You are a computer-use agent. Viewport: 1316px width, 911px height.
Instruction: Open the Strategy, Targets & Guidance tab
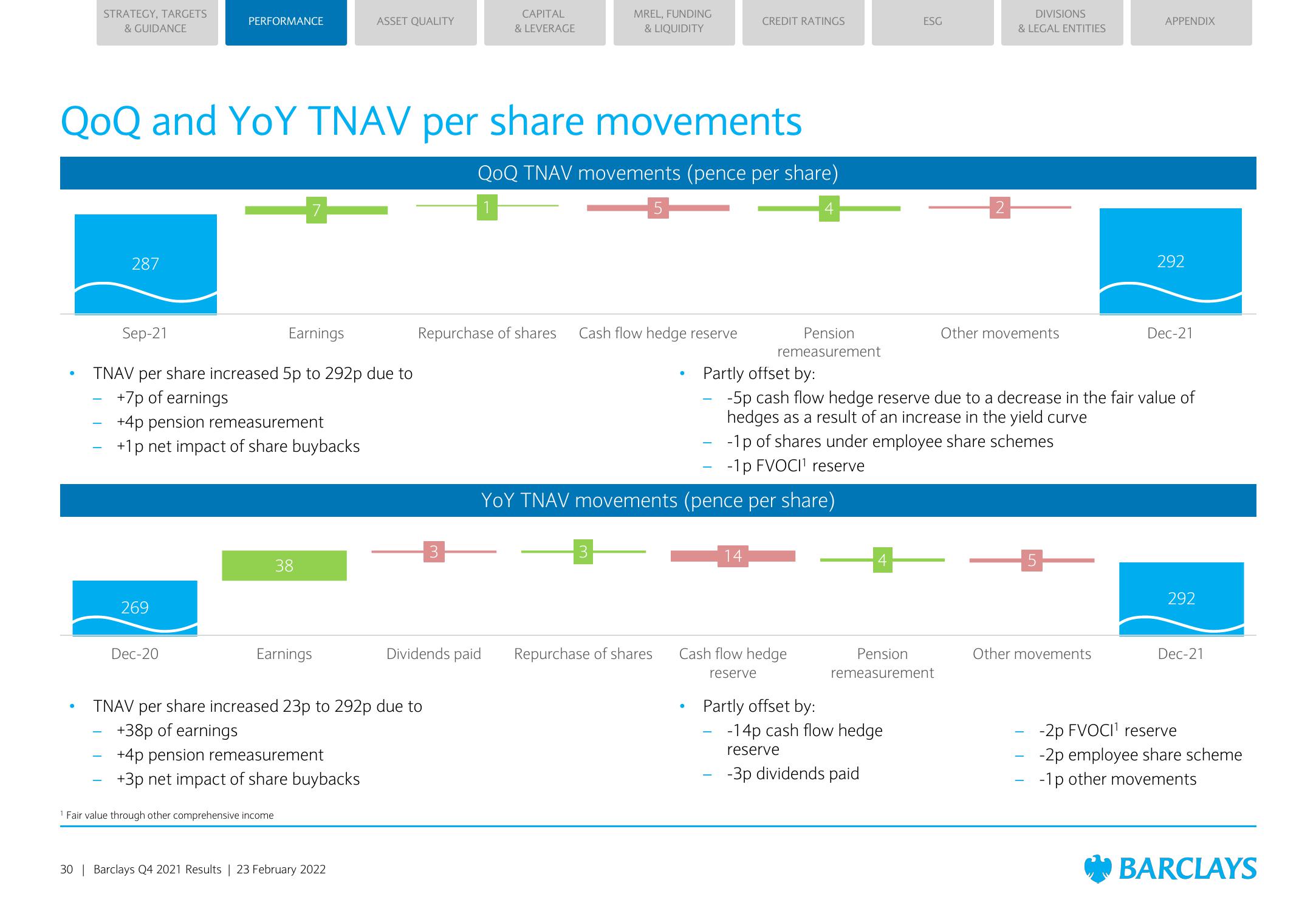[x=157, y=22]
